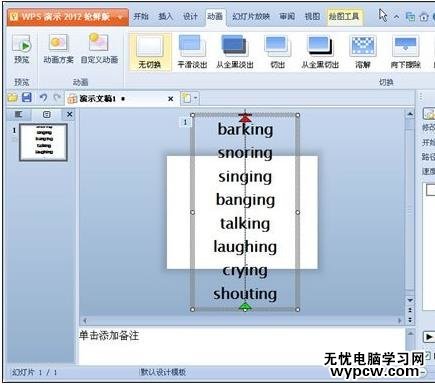The height and width of the screenshot is (387, 435).
Task: Open the 插入 tab
Action: [166, 16]
